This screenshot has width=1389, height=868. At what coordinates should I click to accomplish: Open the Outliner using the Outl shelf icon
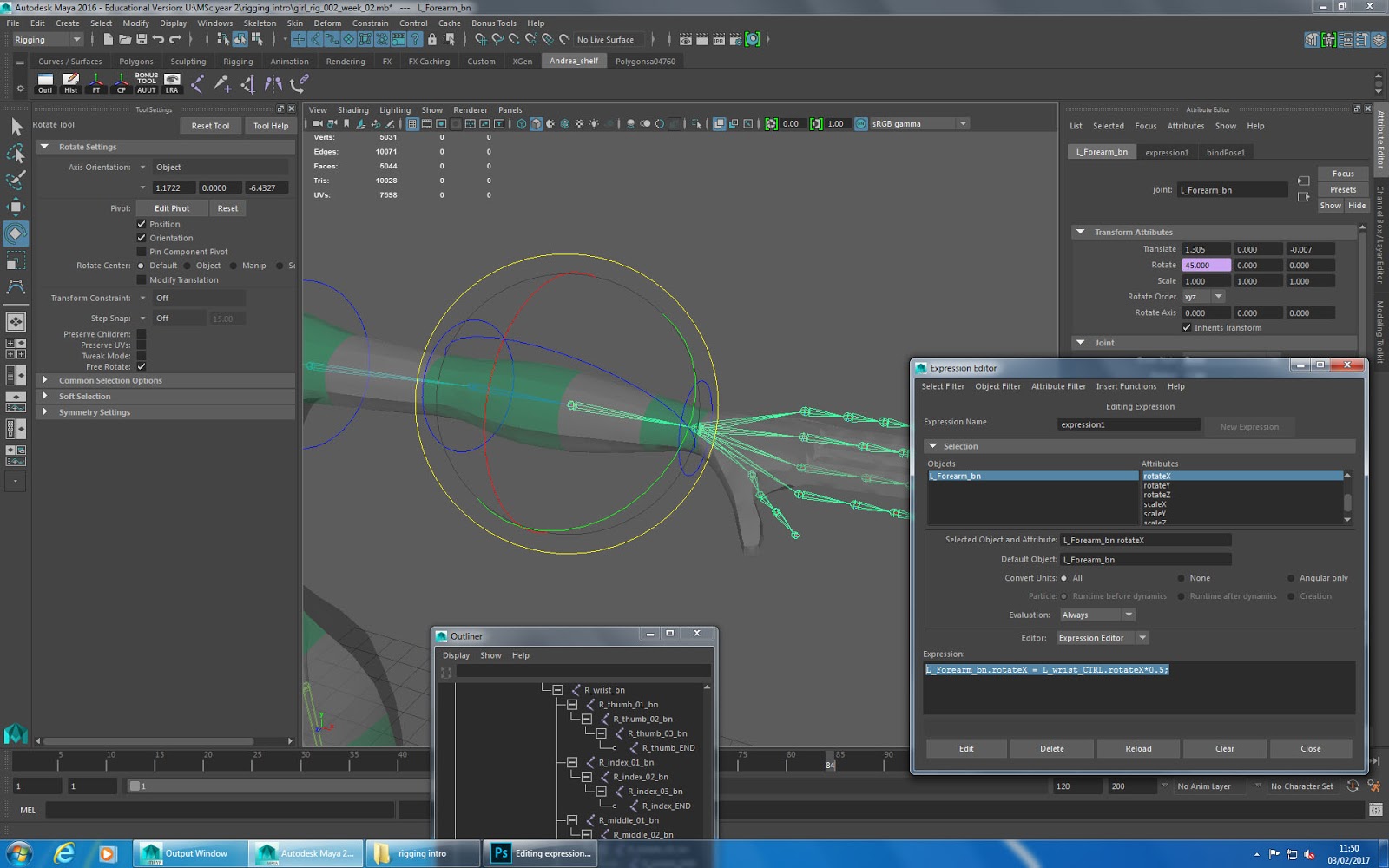[x=44, y=82]
